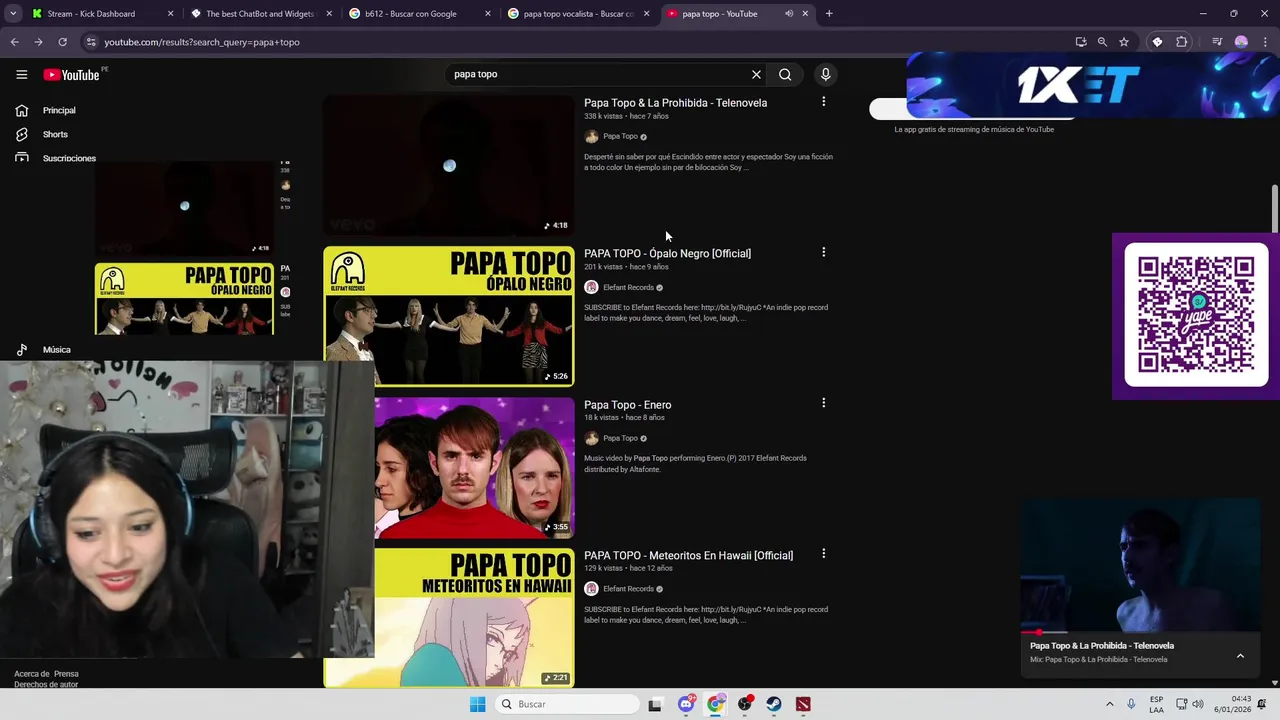Click Prensa footer link

pyautogui.click(x=66, y=674)
